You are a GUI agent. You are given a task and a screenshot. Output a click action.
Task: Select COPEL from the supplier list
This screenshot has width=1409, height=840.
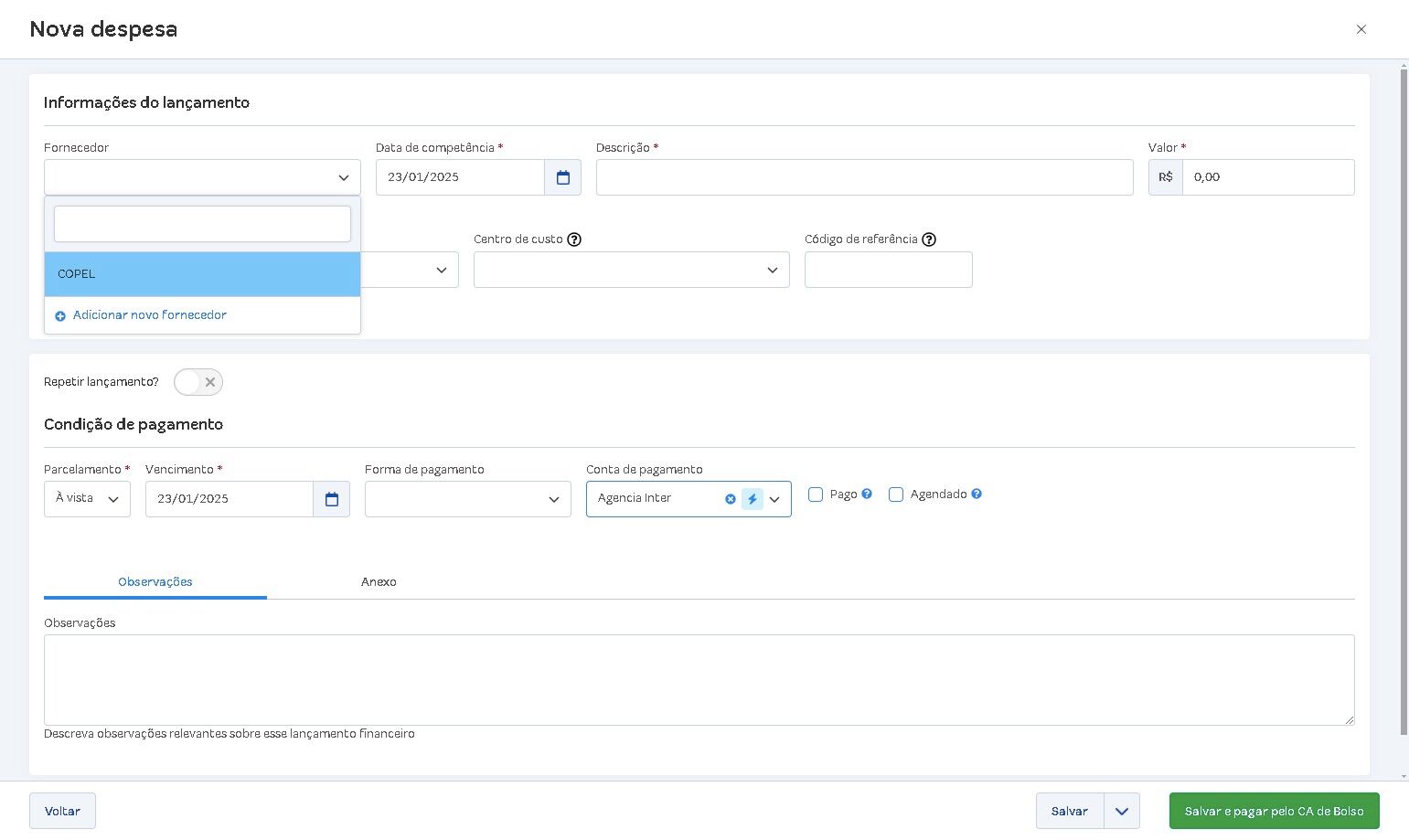coord(202,274)
